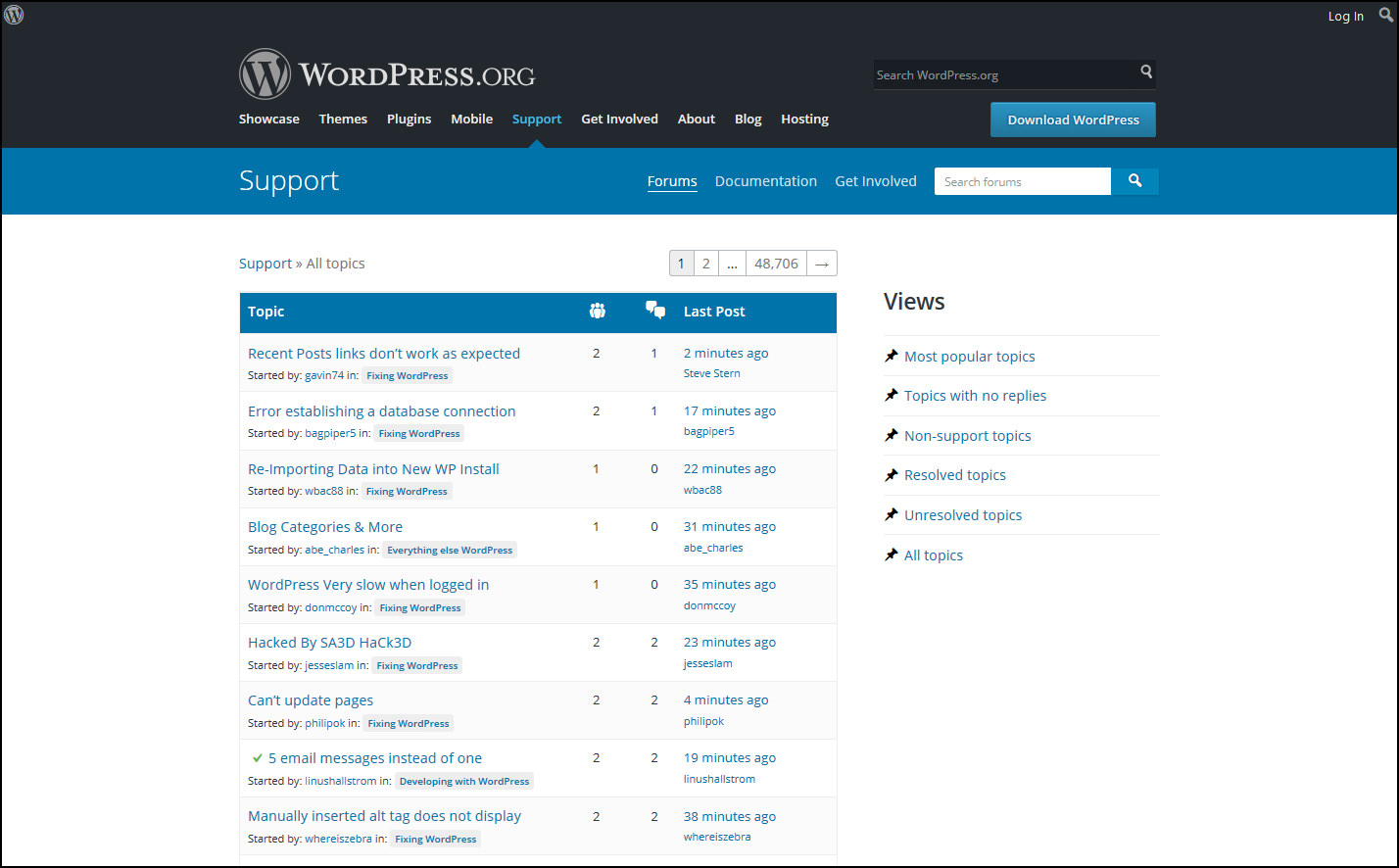1399x868 pixels.
Task: Open topic 5 email messages instead of one
Action: click(375, 758)
